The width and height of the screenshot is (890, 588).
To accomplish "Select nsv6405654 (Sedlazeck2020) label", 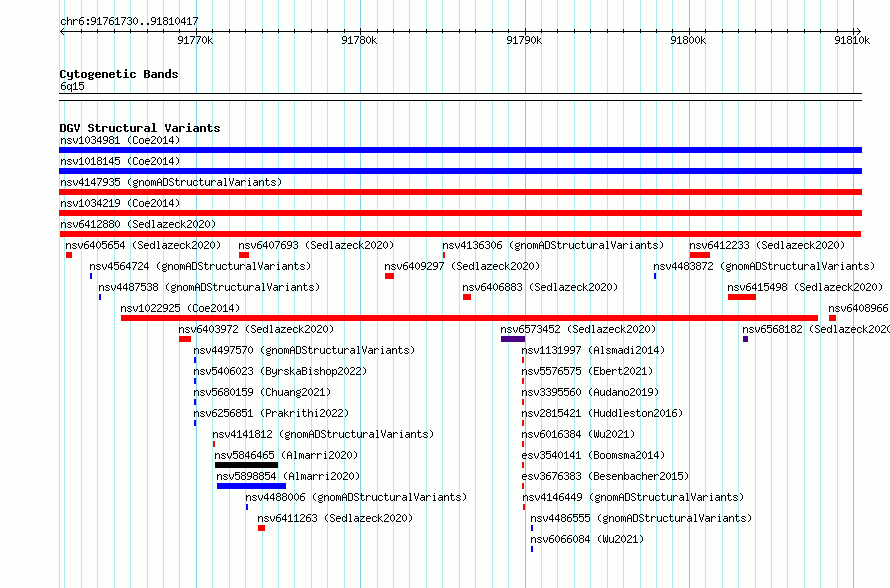I will click(x=143, y=245).
